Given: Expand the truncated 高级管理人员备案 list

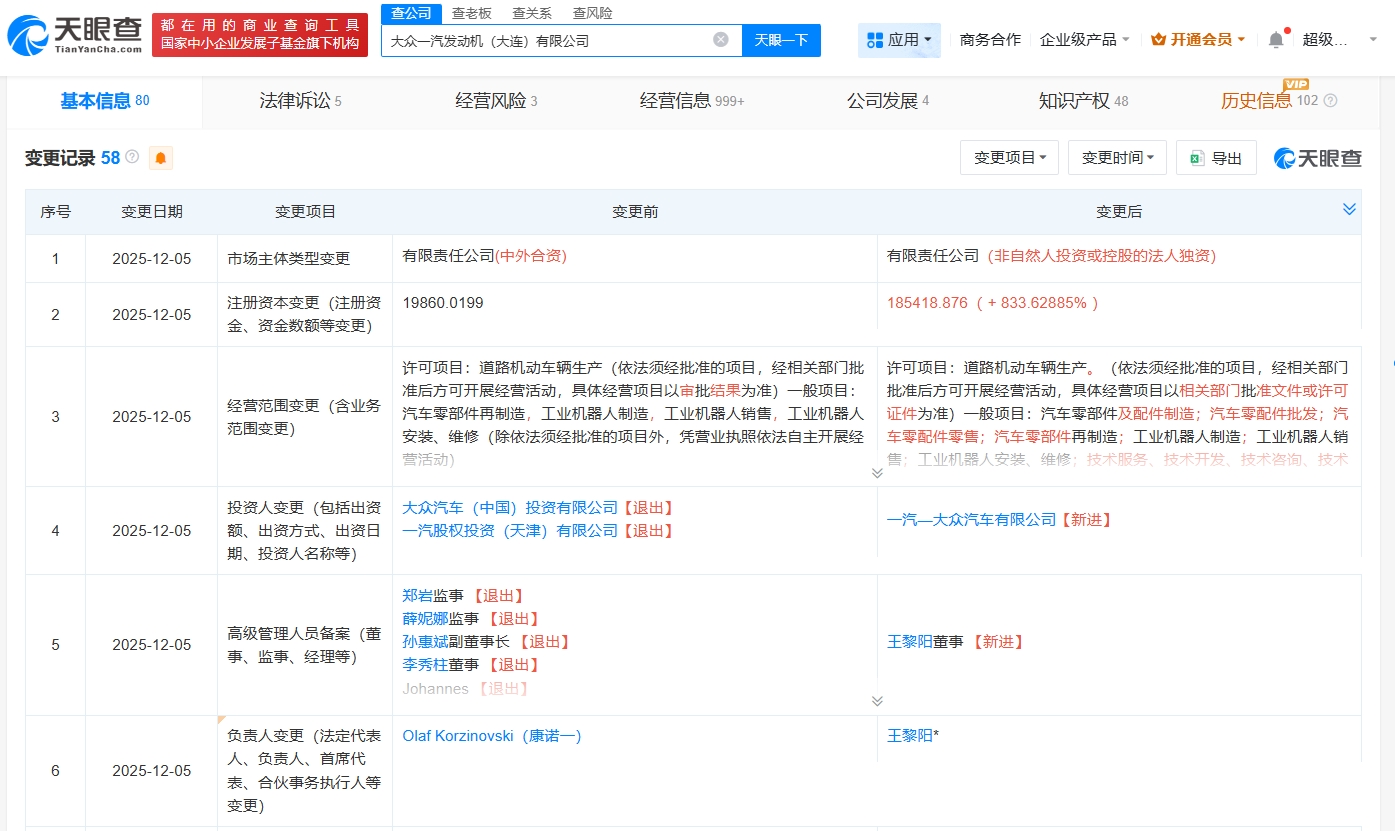Looking at the screenshot, I should tap(877, 701).
